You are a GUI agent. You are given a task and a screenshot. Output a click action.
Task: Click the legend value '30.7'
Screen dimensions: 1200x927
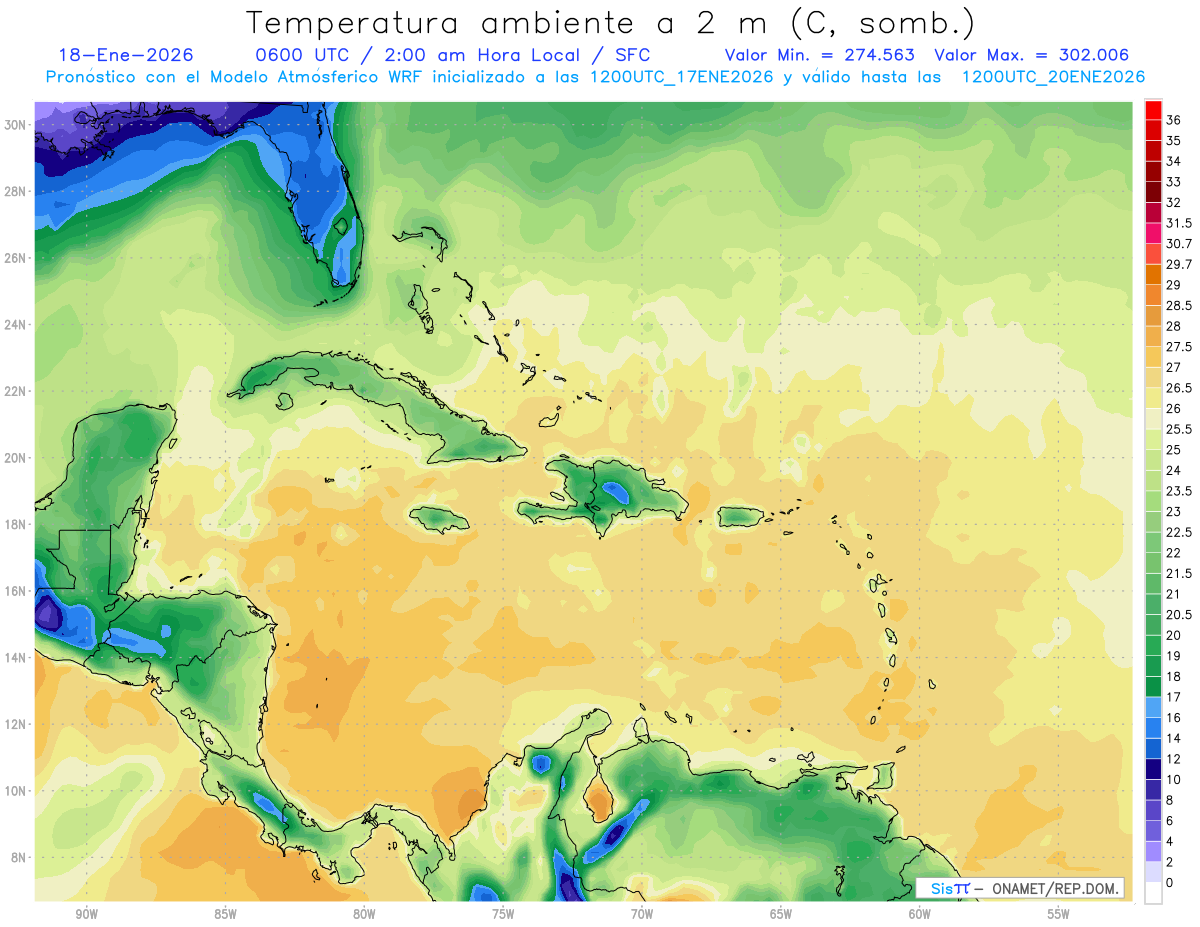[x=1179, y=244]
